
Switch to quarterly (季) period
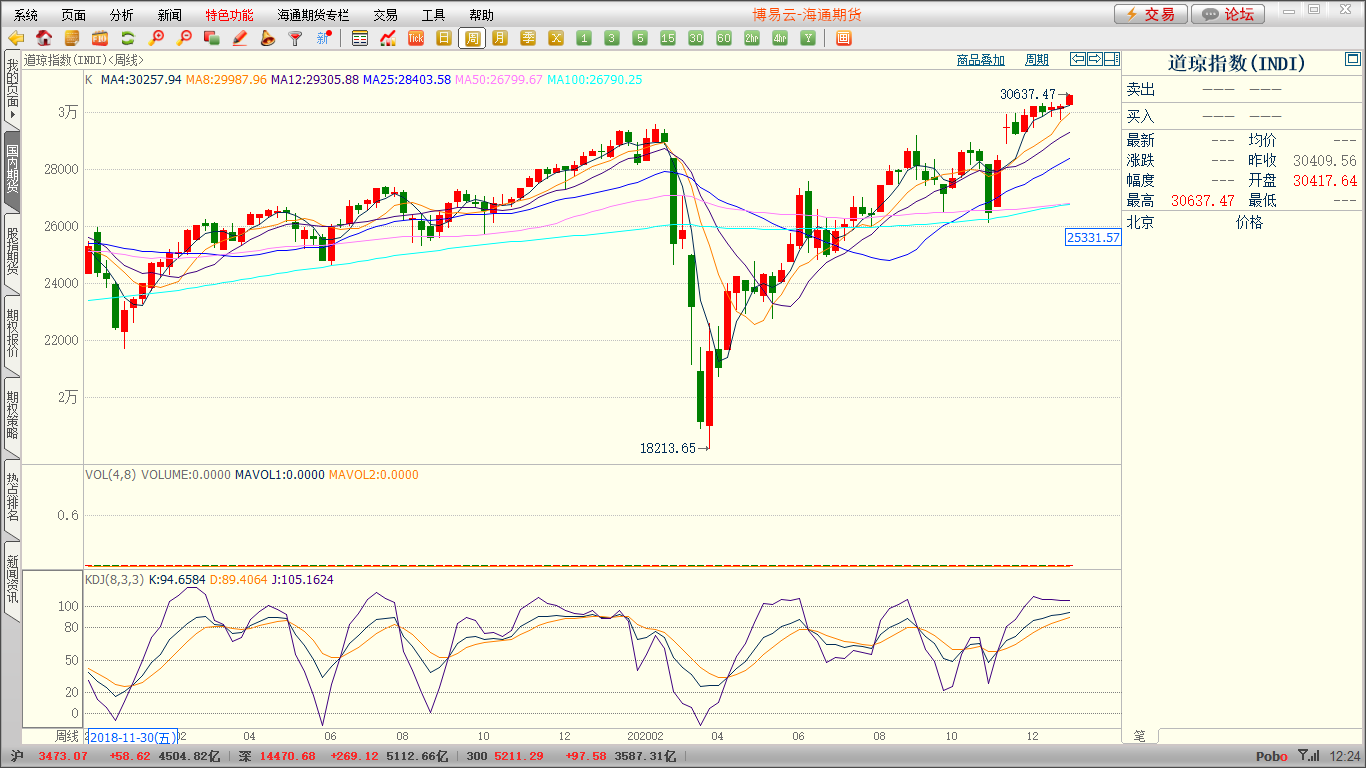[x=528, y=38]
